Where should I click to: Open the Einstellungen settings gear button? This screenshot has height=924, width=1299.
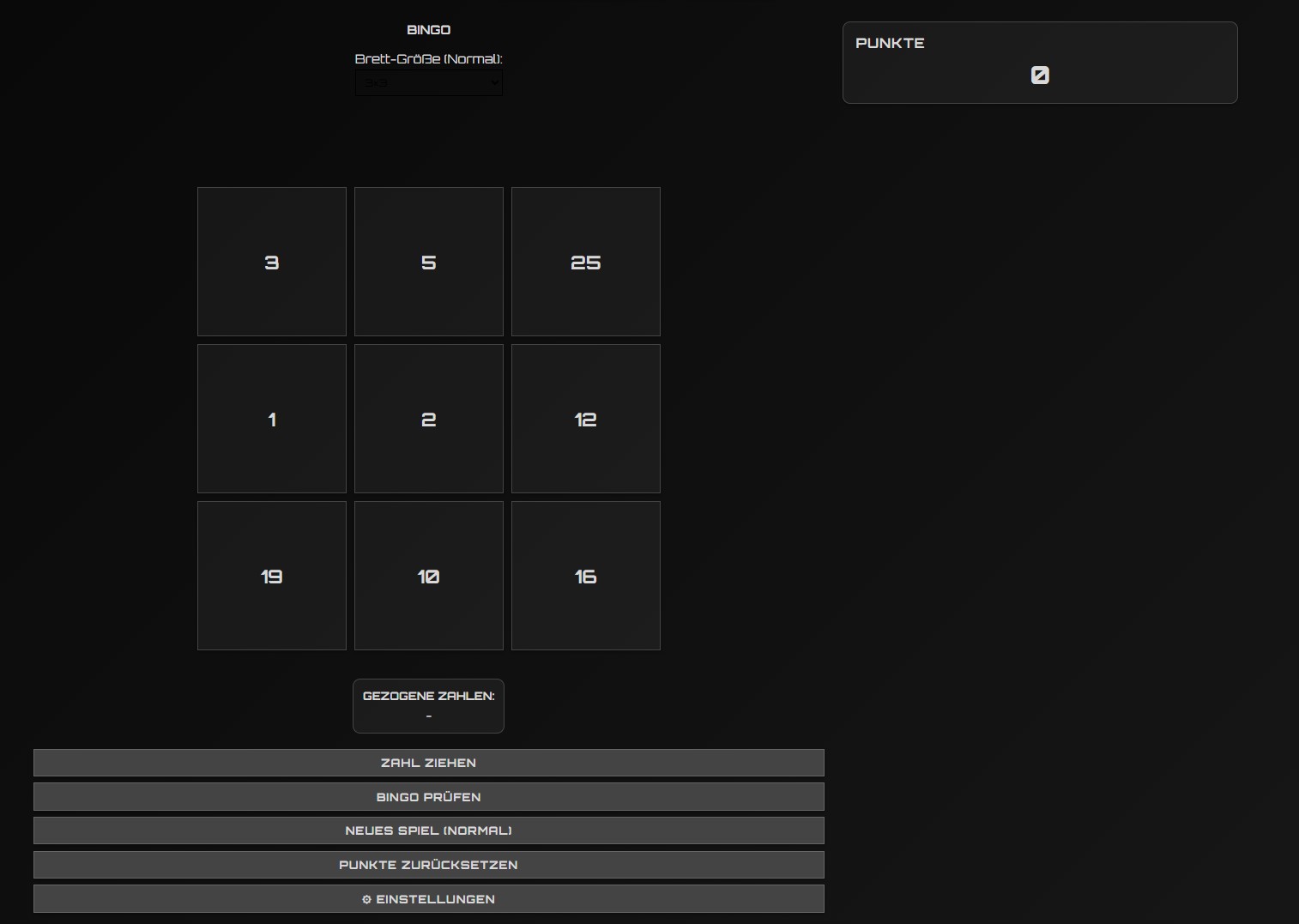point(428,899)
